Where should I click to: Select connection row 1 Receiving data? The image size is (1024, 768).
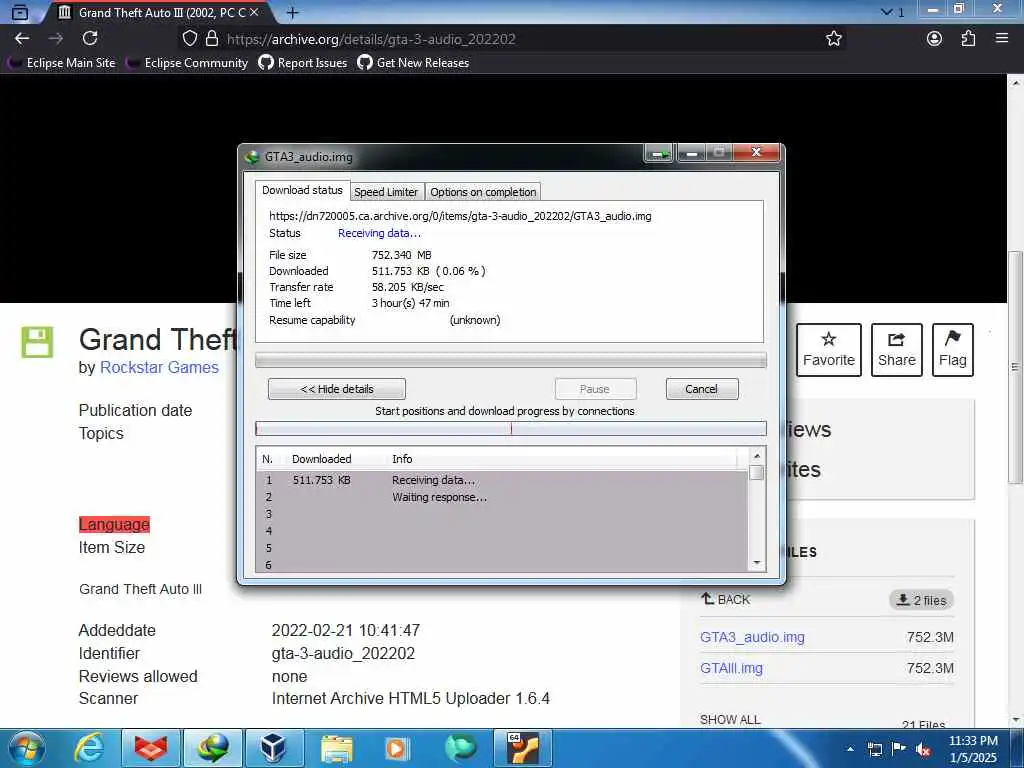click(502, 480)
